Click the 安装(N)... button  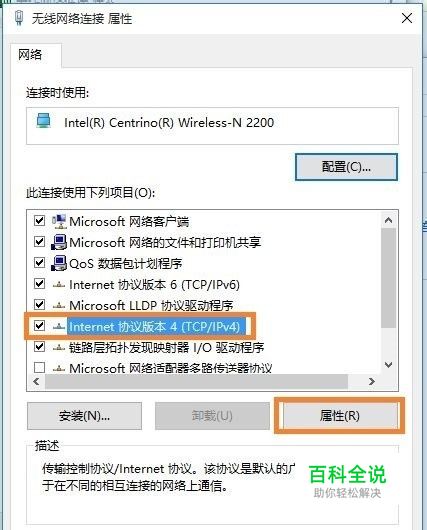[85, 416]
